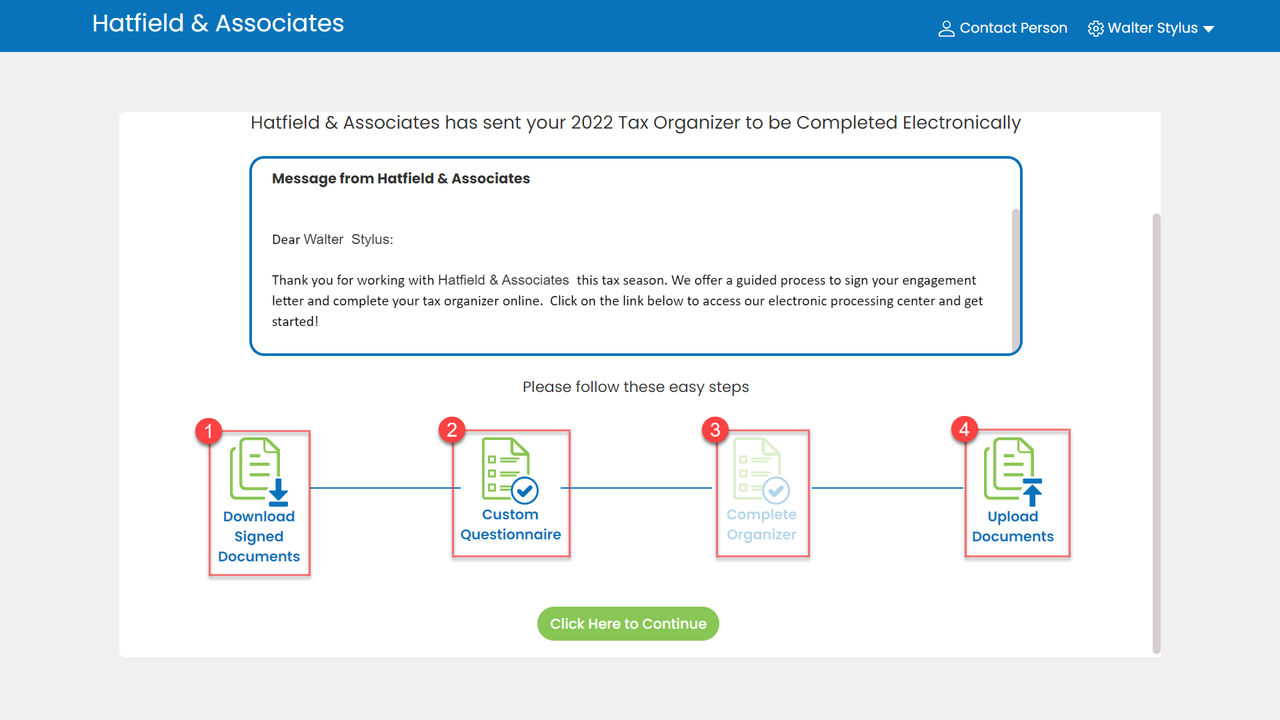This screenshot has width=1280, height=720.
Task: Open the Walter Stylus account menu
Action: [1151, 28]
